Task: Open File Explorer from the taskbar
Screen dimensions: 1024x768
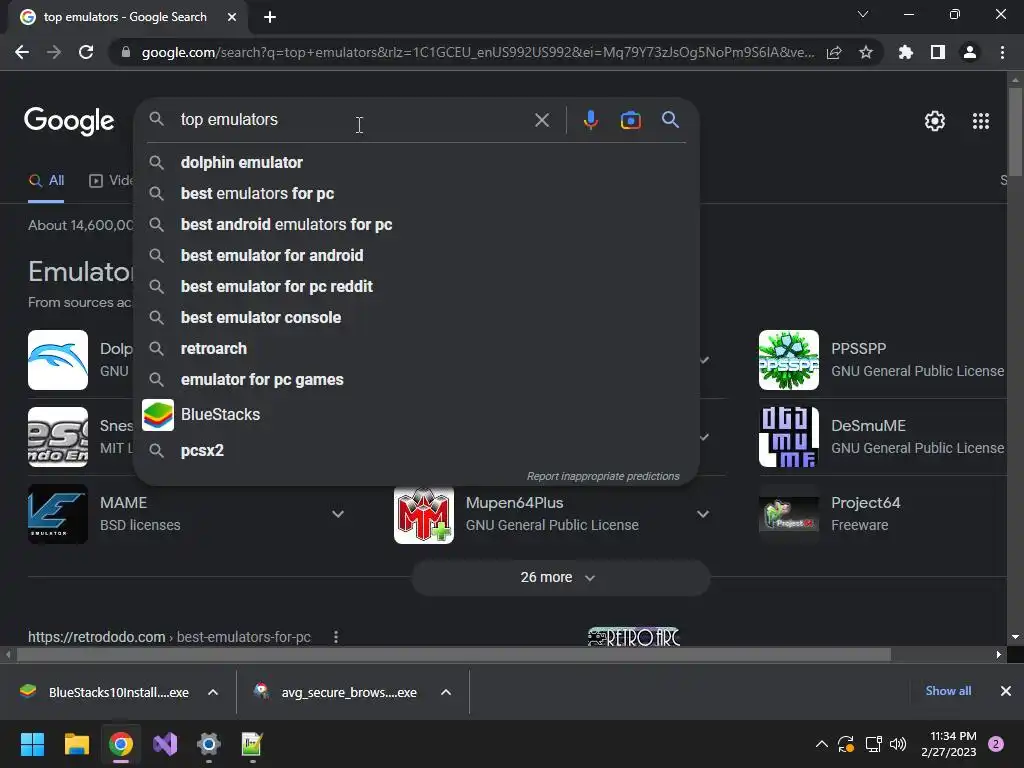Action: pyautogui.click(x=76, y=744)
